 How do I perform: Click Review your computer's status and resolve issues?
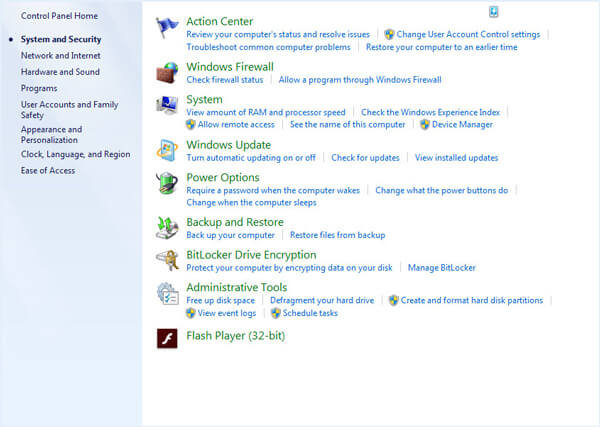click(x=278, y=34)
